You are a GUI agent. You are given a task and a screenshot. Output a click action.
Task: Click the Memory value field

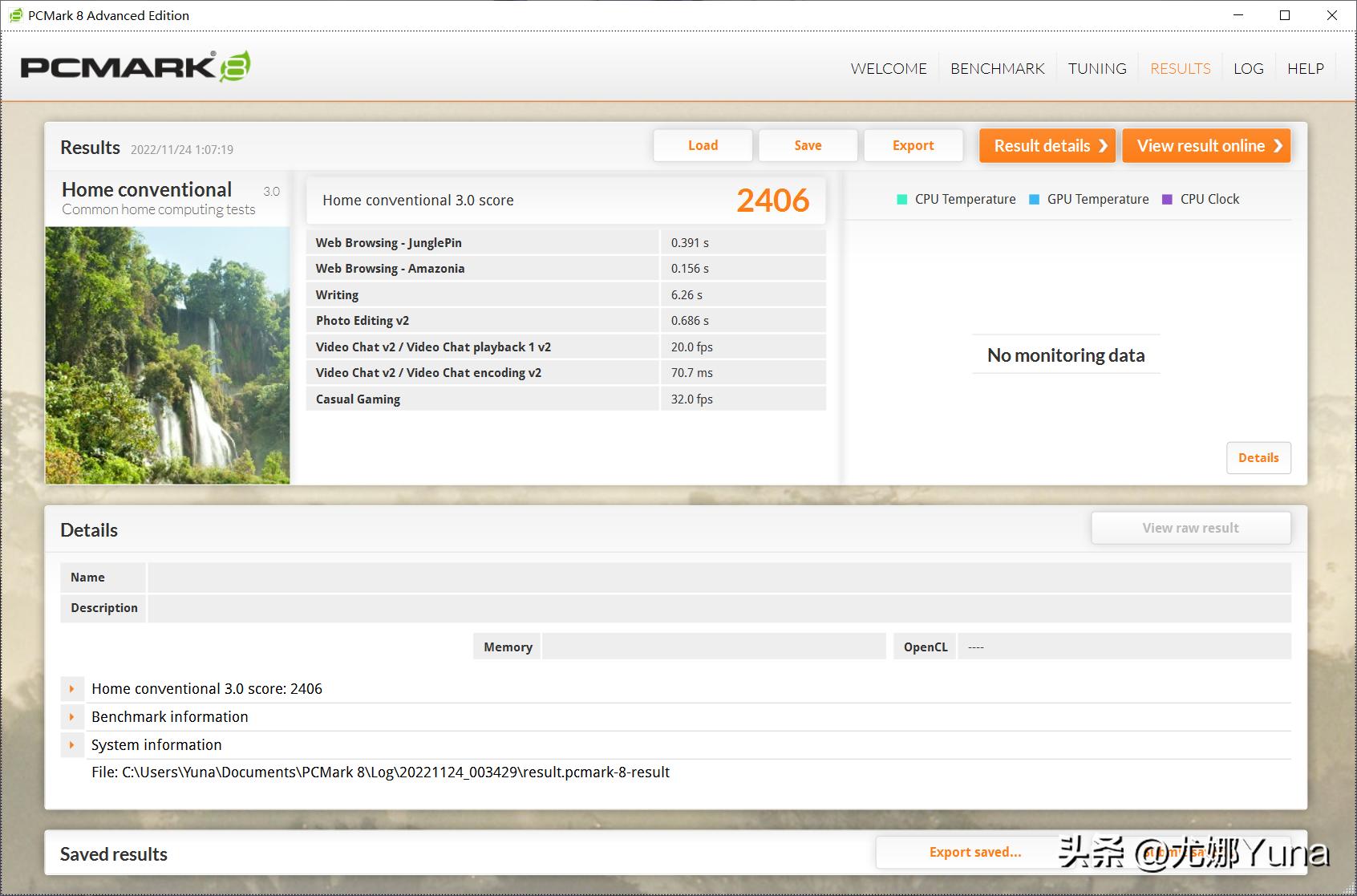pyautogui.click(x=714, y=647)
